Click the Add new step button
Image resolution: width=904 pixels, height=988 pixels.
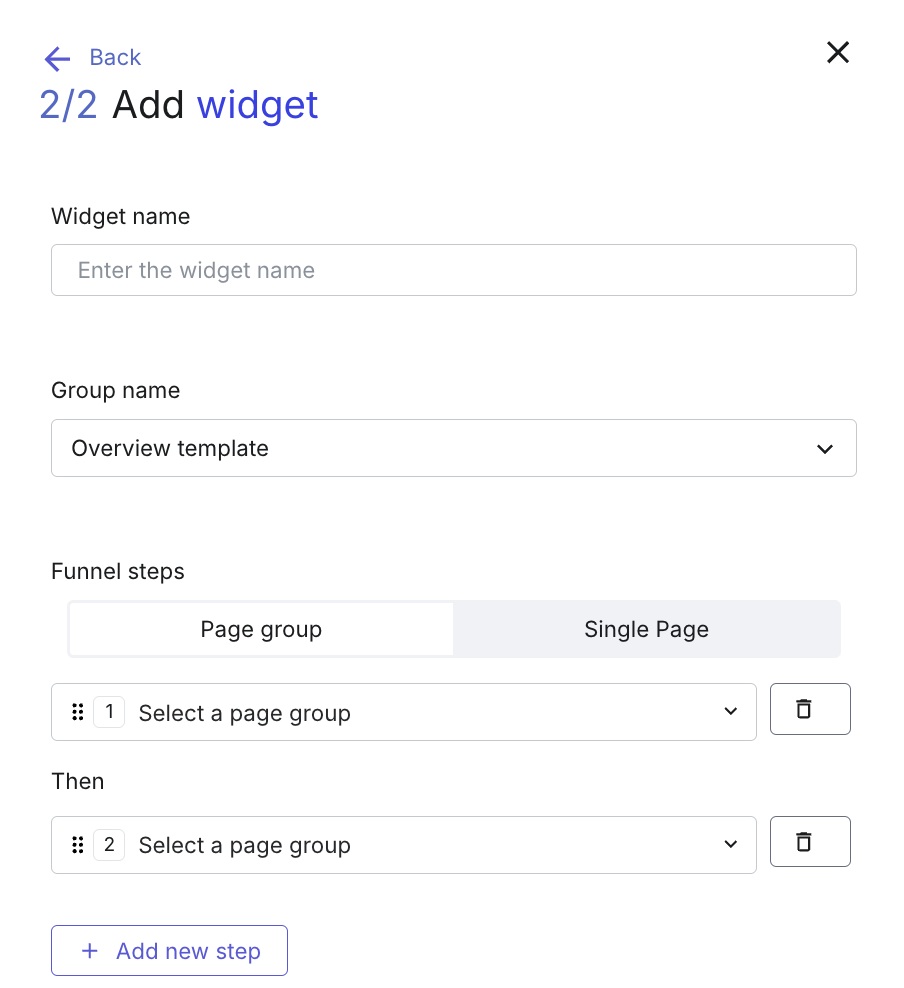point(169,950)
